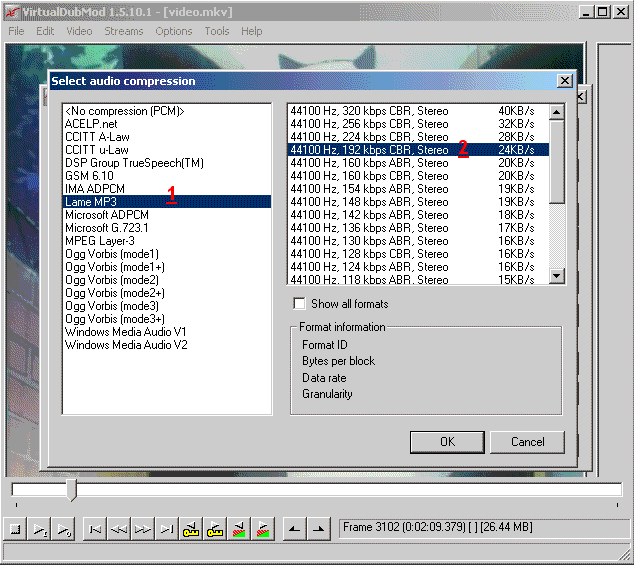Step backward with rewind arrows icon
This screenshot has width=634, height=565.
118,529
